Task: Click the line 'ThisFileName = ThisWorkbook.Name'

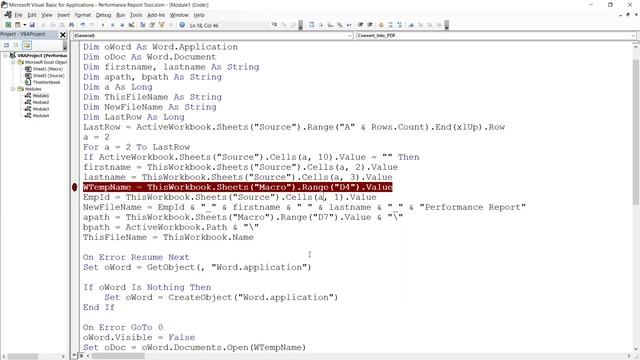Action: 168,237
